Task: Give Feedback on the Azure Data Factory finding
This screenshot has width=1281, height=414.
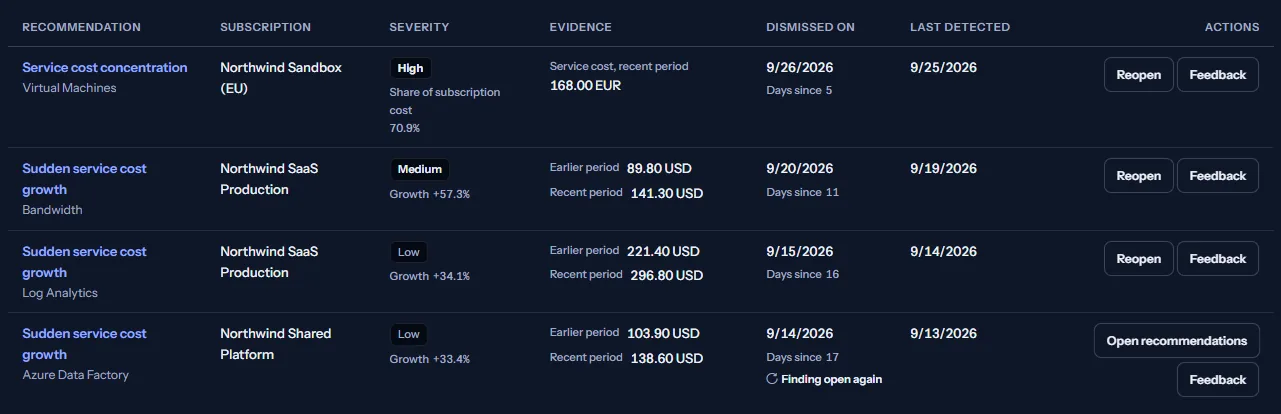Action: [x=1218, y=380]
